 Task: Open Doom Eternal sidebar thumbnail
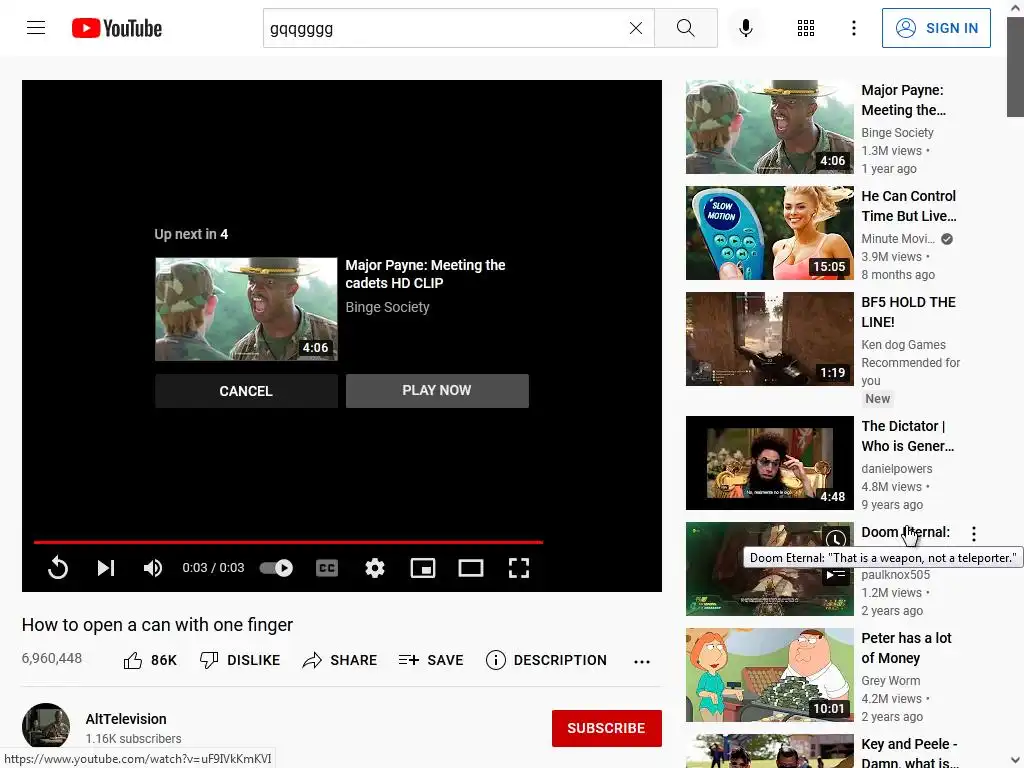pos(769,569)
